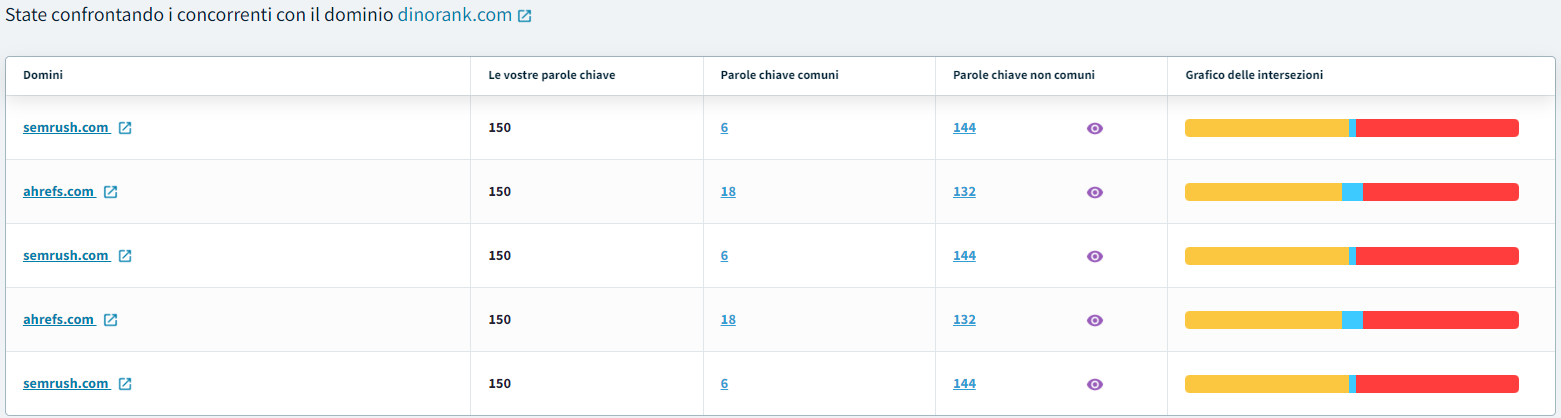Click non-common keywords 132 in fourth row
This screenshot has width=1561, height=418.
[964, 320]
